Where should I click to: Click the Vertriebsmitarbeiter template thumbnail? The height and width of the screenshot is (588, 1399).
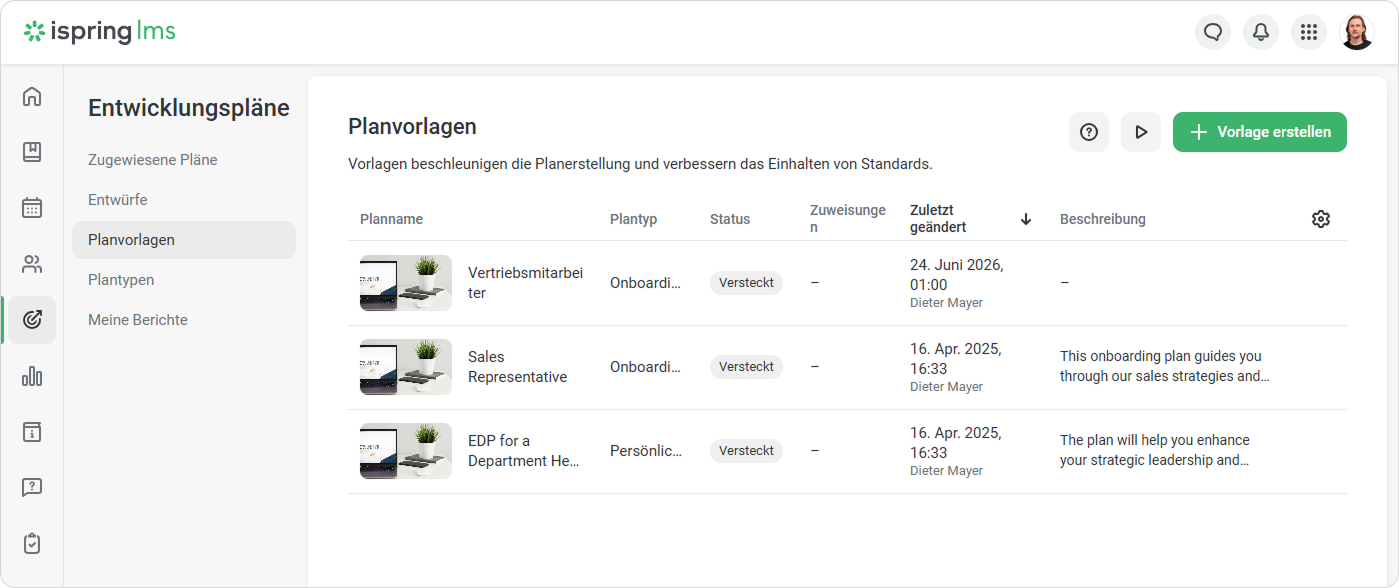coord(406,283)
